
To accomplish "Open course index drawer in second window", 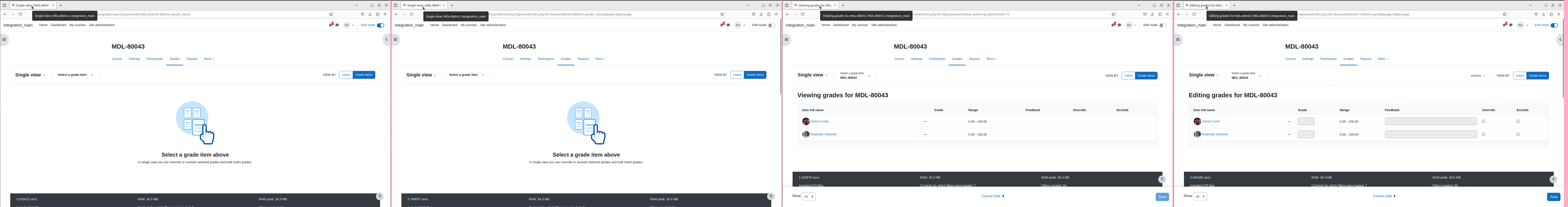I will click(x=395, y=39).
